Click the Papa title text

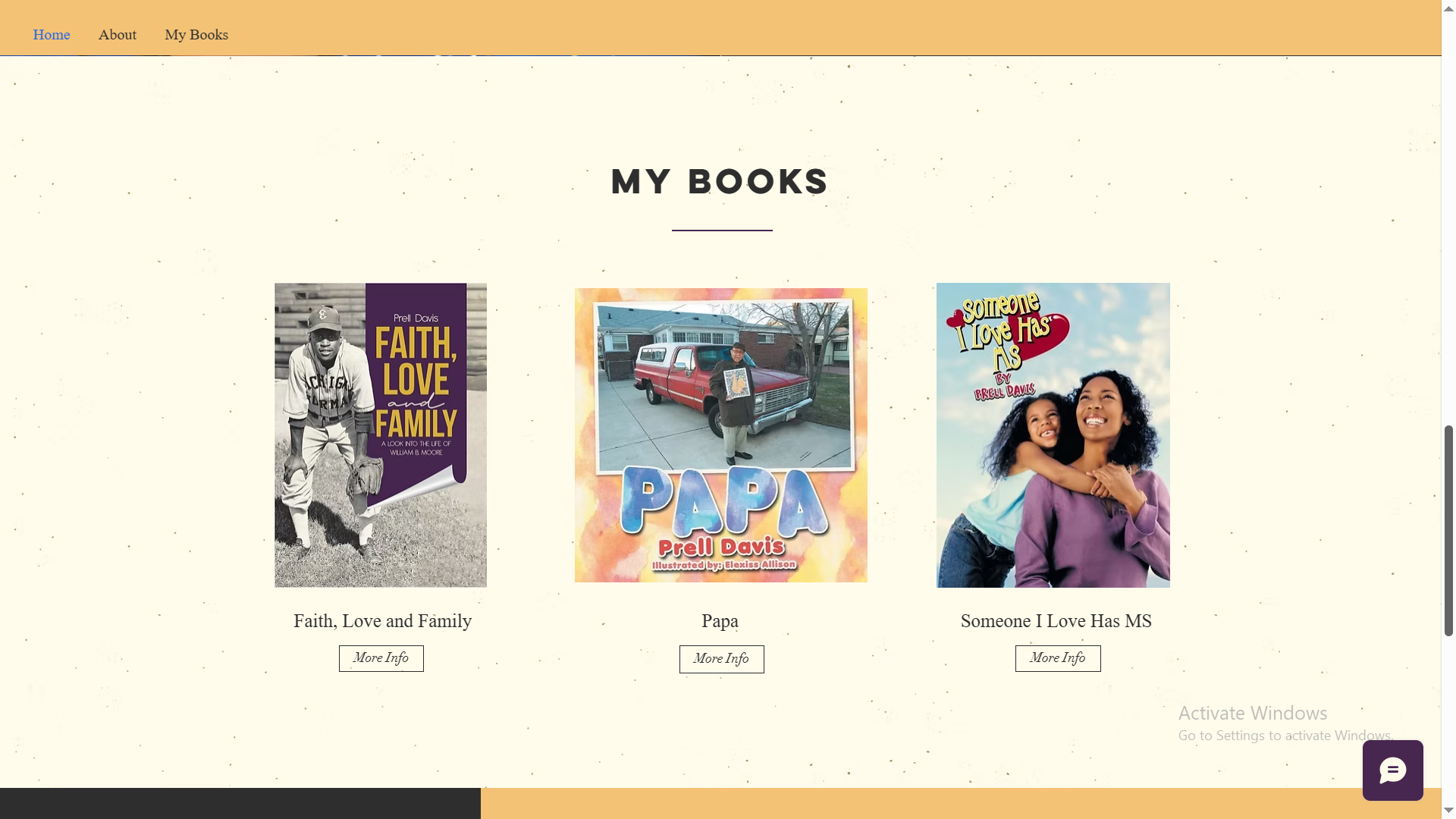click(720, 621)
